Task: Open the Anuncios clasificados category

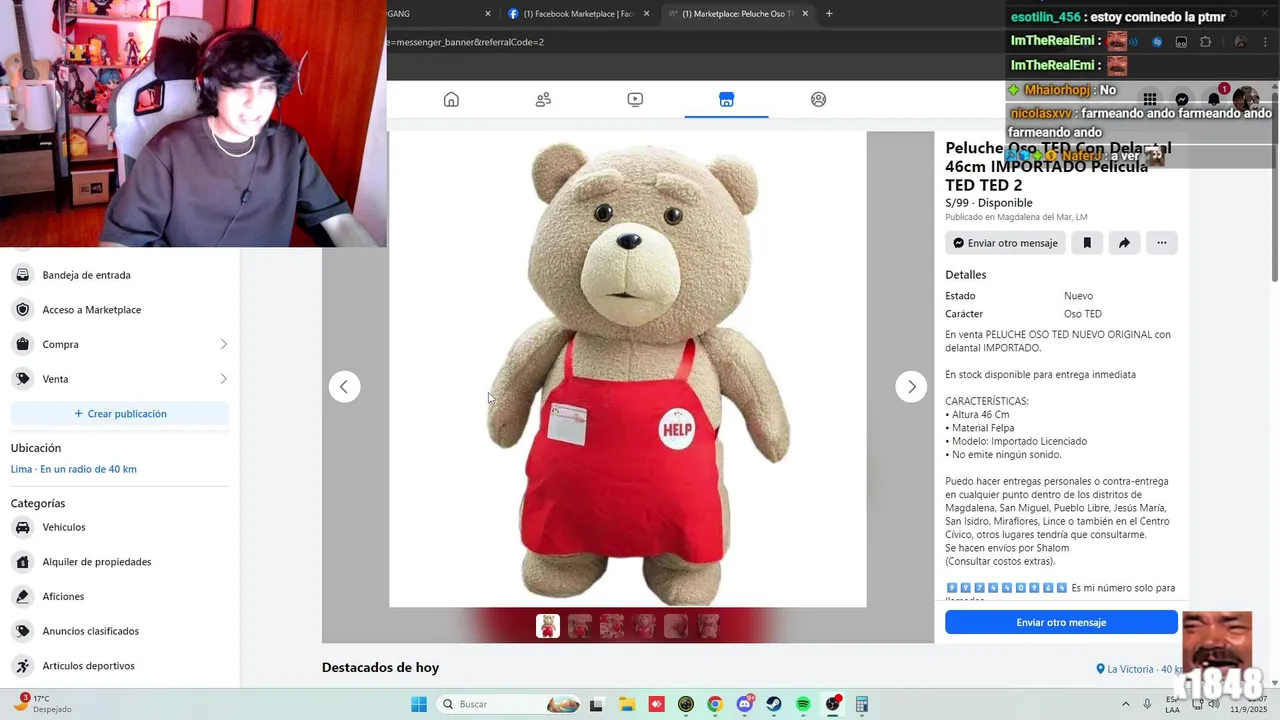Action: [120, 631]
